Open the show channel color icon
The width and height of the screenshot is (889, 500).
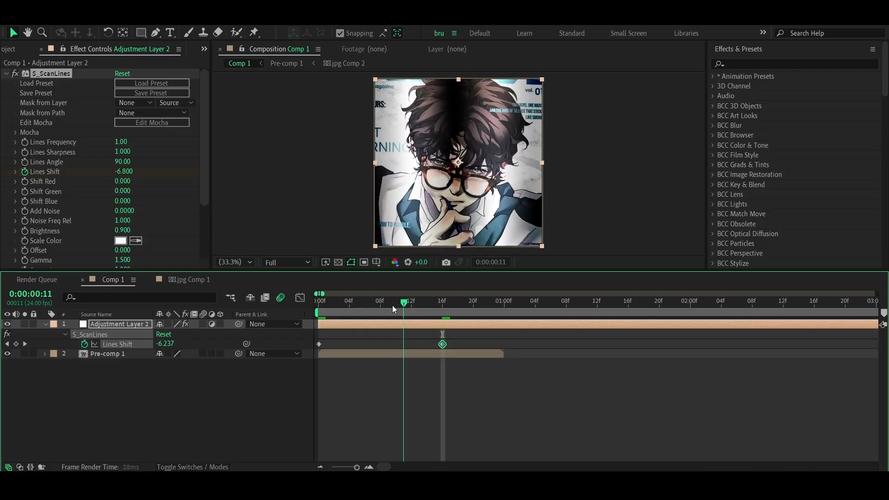(x=395, y=262)
